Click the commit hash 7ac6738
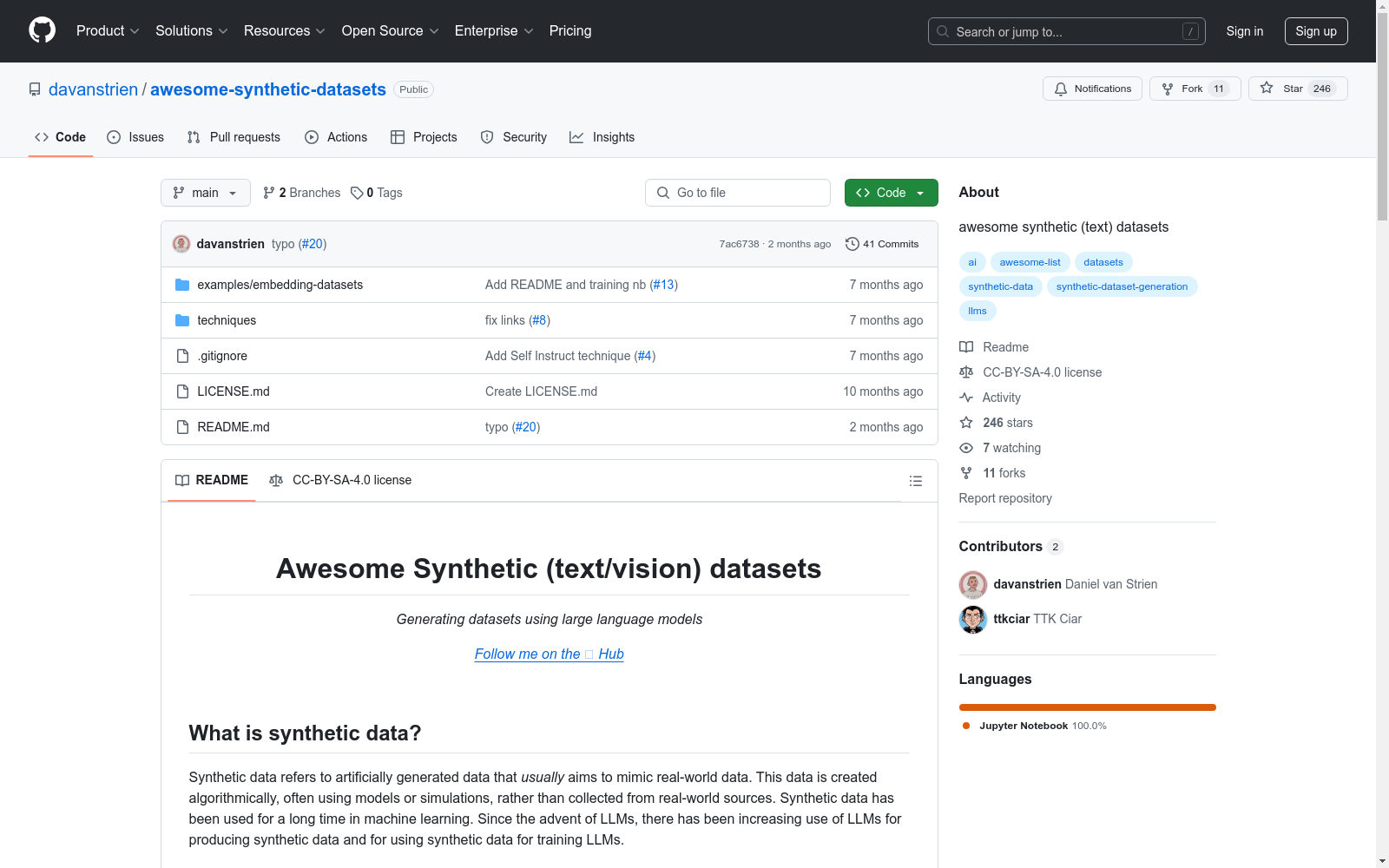This screenshot has width=1389, height=868. (739, 244)
